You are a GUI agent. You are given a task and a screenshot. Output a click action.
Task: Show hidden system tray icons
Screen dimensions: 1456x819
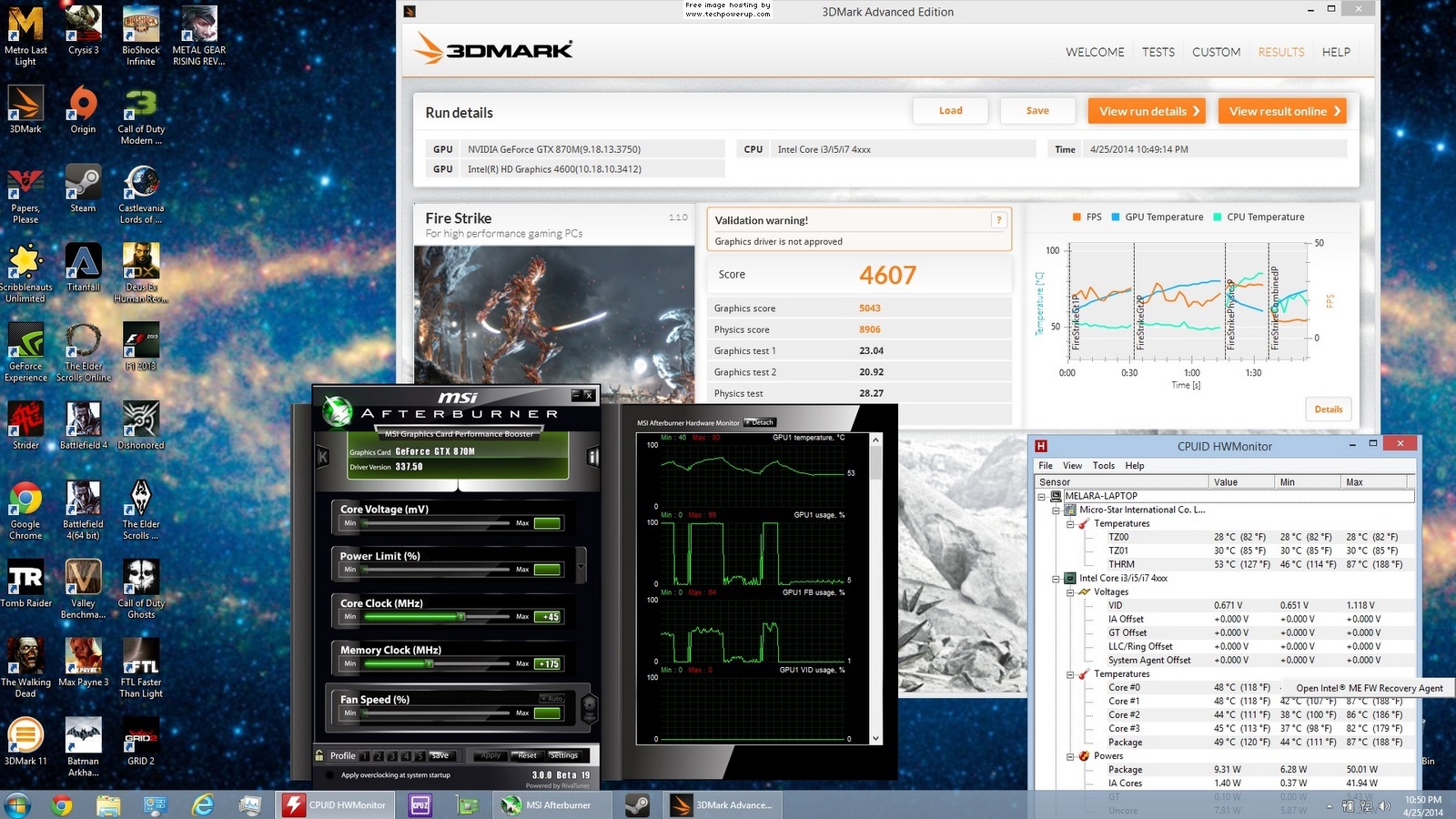pos(1330,806)
